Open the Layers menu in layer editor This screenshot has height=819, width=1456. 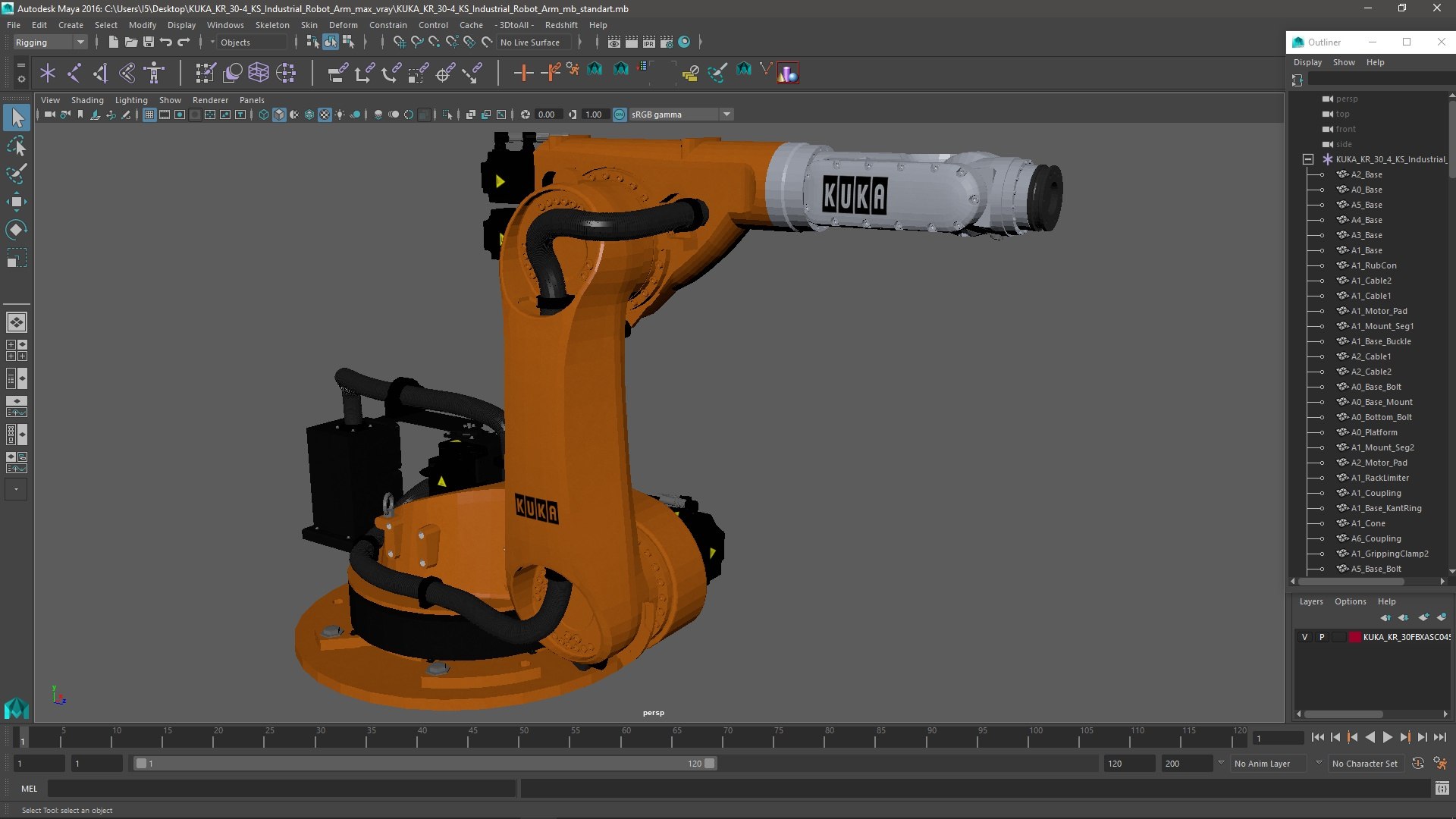pyautogui.click(x=1311, y=601)
